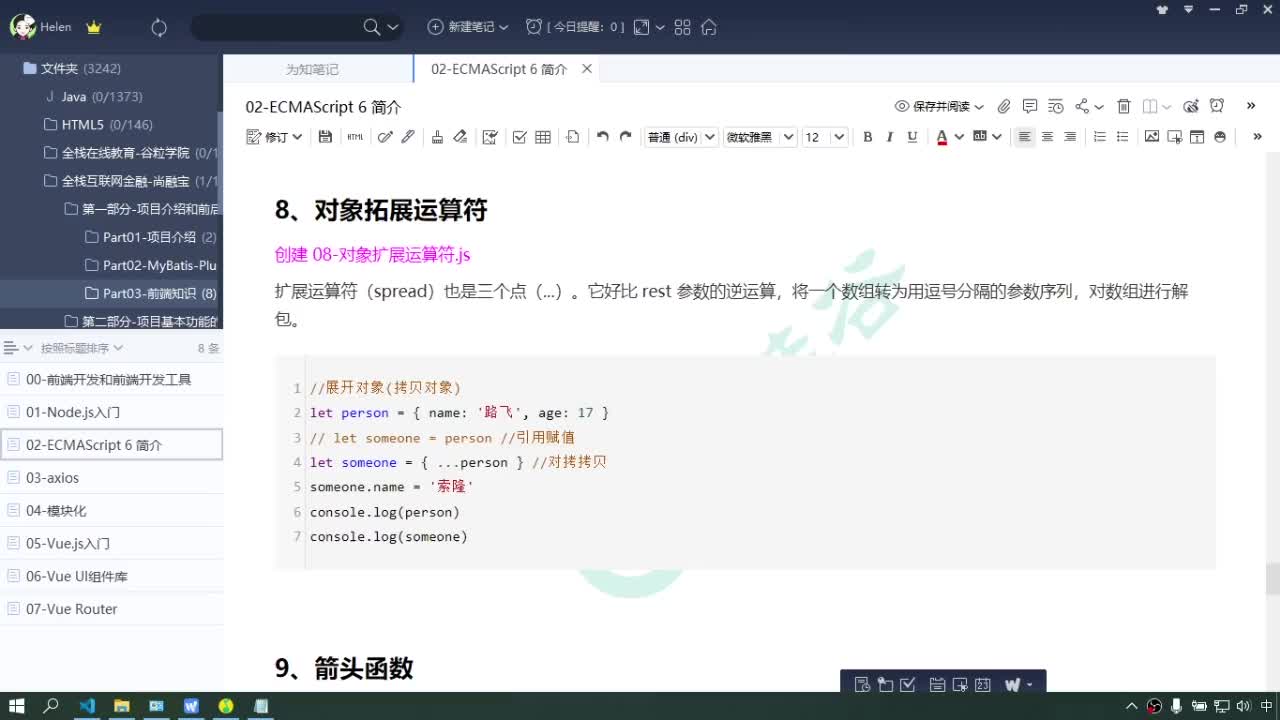Undo the last edit
Screen dimensions: 1280x720
tap(602, 137)
